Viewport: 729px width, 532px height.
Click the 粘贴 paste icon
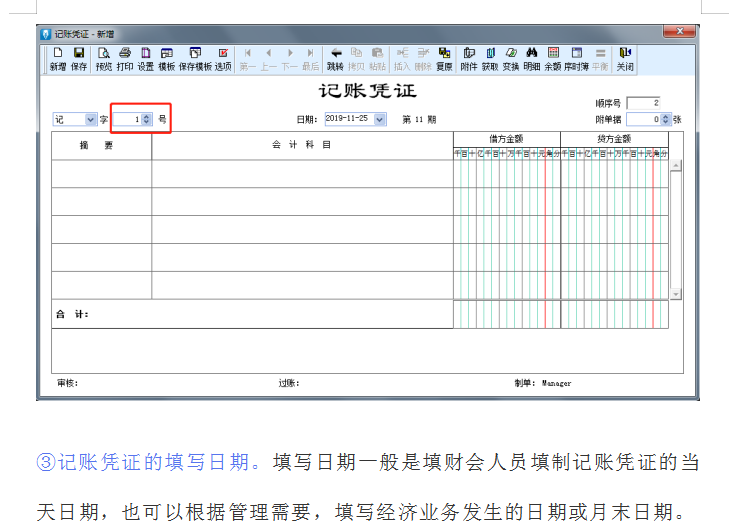[x=378, y=59]
